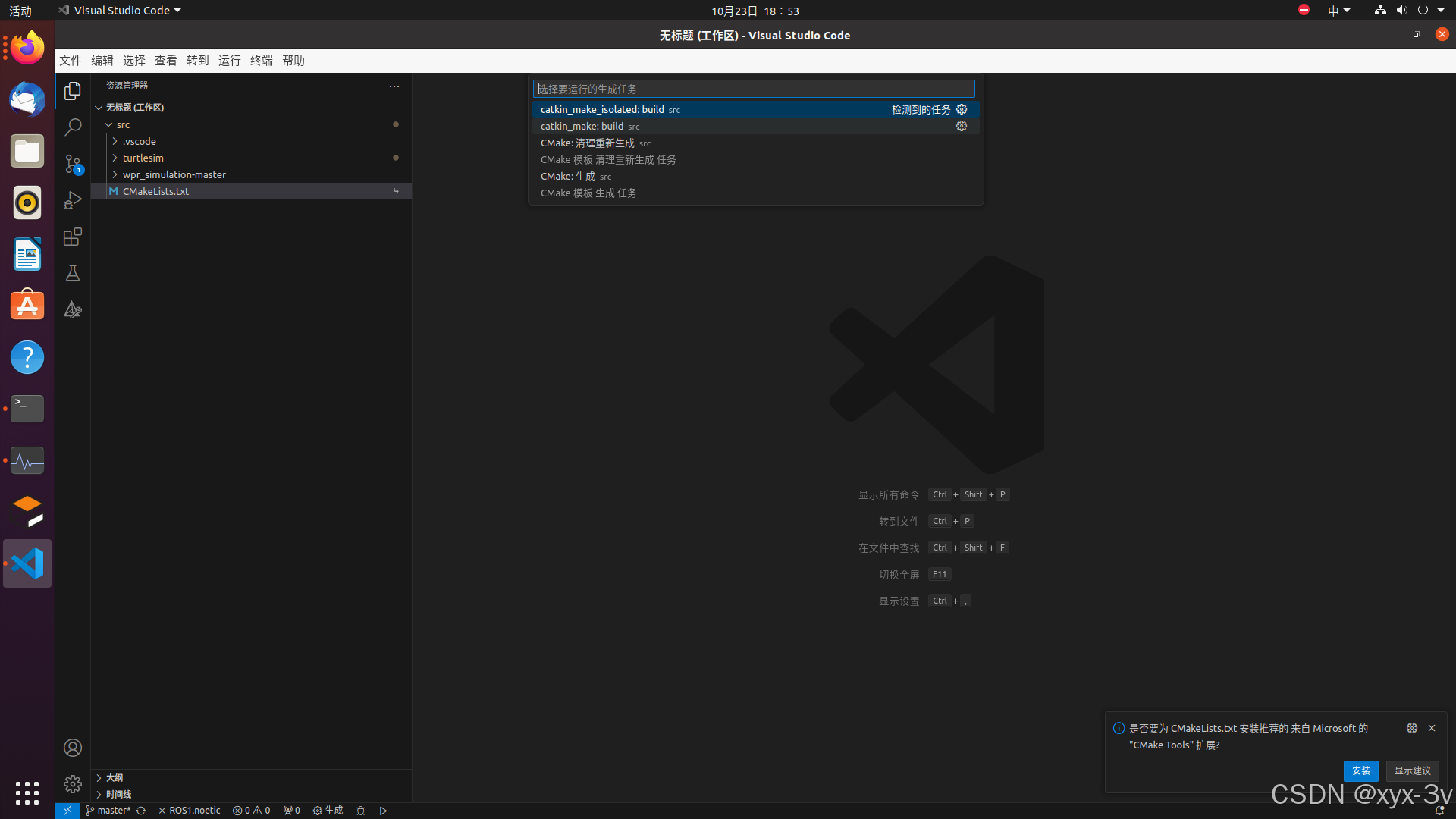Viewport: 1456px width, 819px height.
Task: Click the gear for catkin_make_isolated task
Action: pos(962,109)
